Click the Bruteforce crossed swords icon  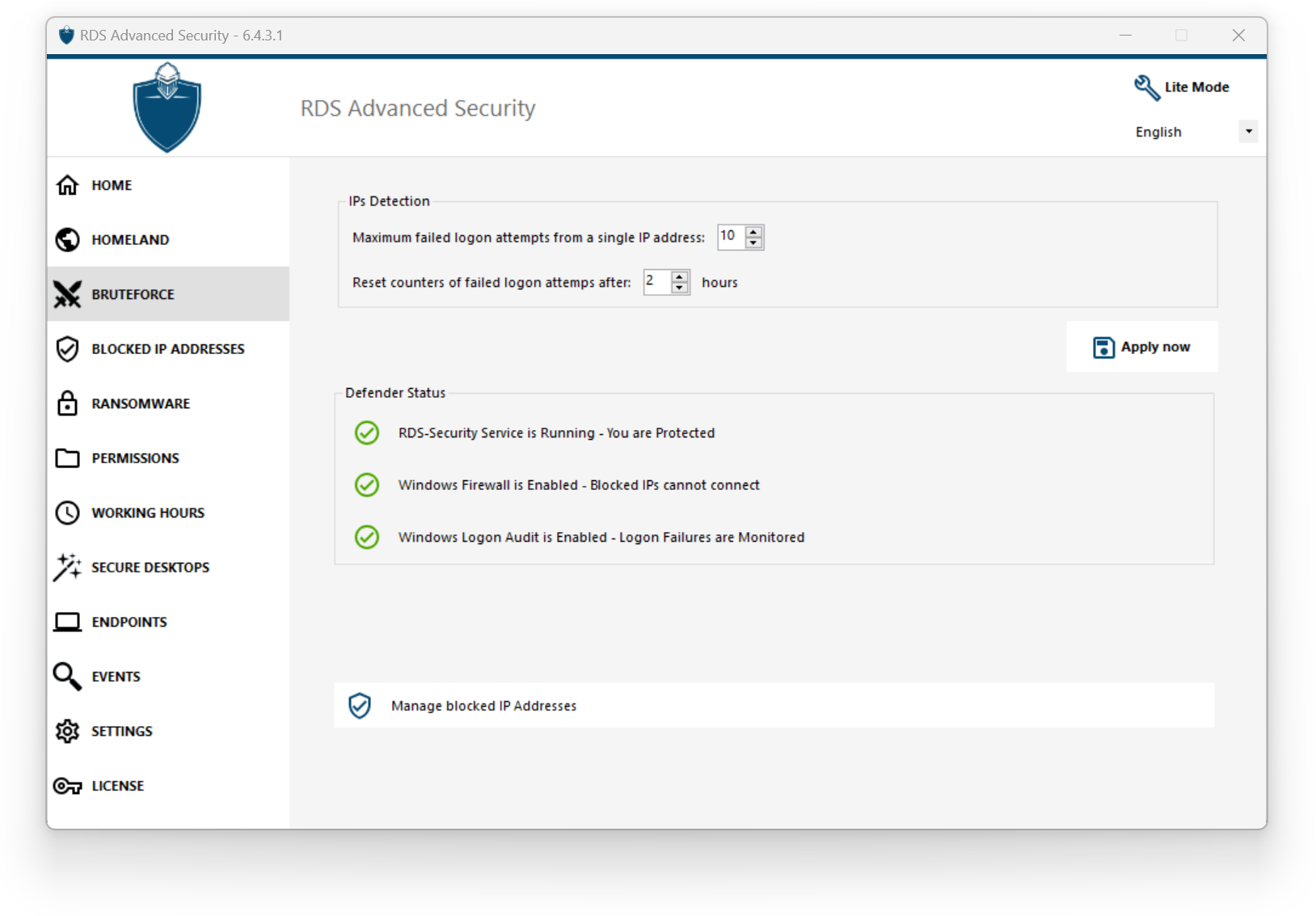[x=67, y=294]
